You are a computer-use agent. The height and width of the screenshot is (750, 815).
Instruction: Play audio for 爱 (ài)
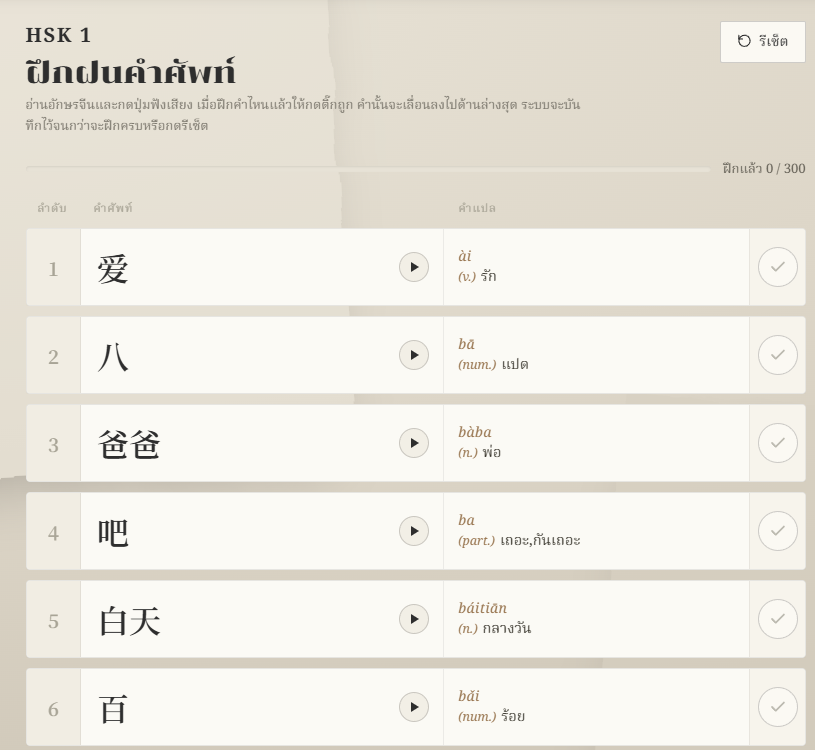click(414, 267)
